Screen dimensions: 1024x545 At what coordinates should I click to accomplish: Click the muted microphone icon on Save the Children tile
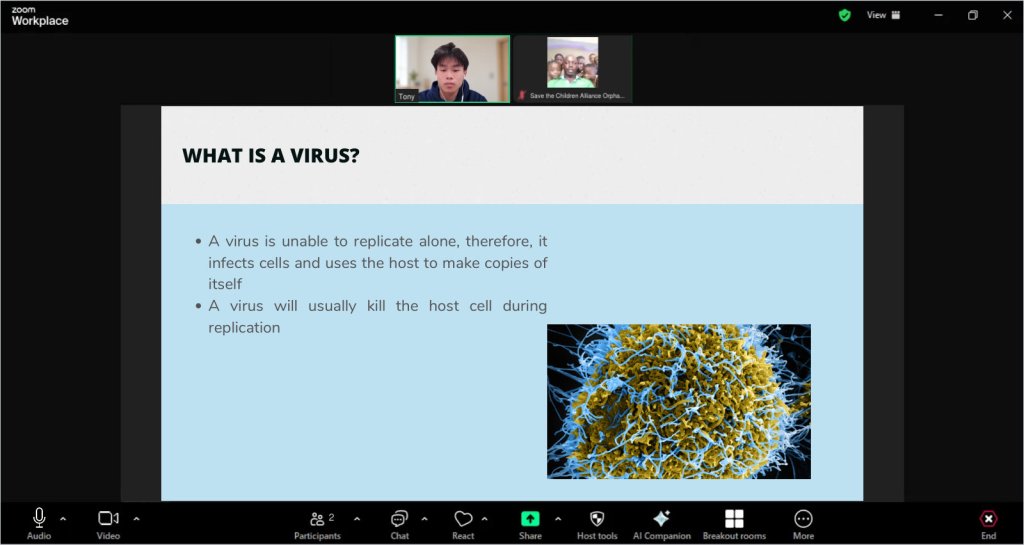coord(522,96)
